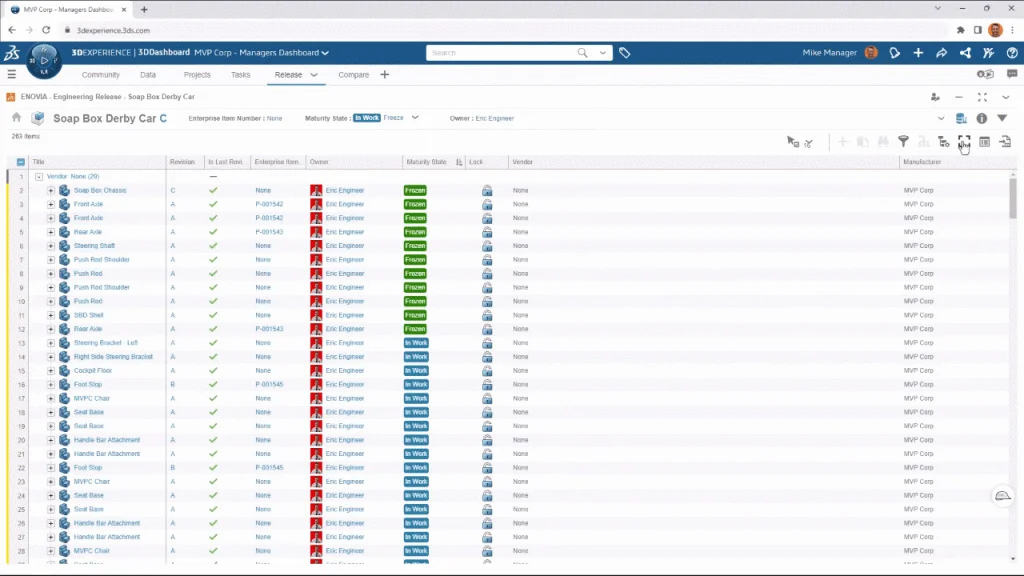Click the Help question mark icon
Viewport: 1024px width, 576px height.
coord(1011,53)
